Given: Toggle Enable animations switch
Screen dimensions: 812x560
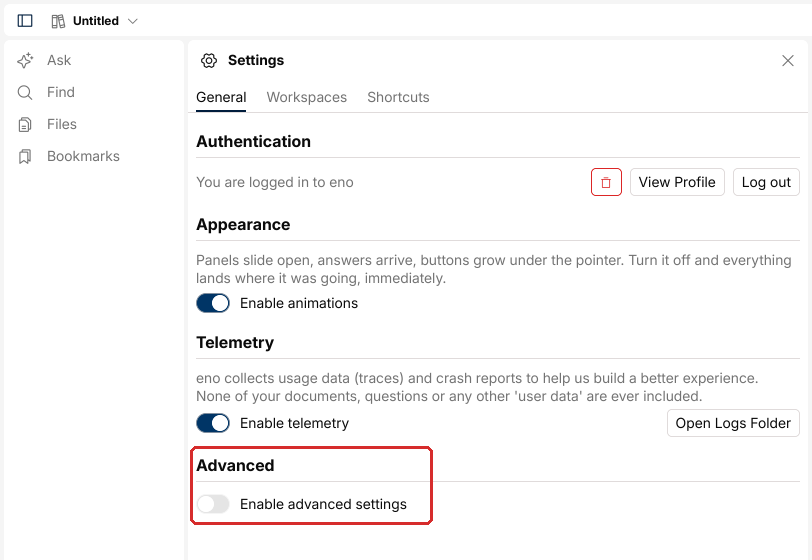Looking at the screenshot, I should click(x=213, y=303).
